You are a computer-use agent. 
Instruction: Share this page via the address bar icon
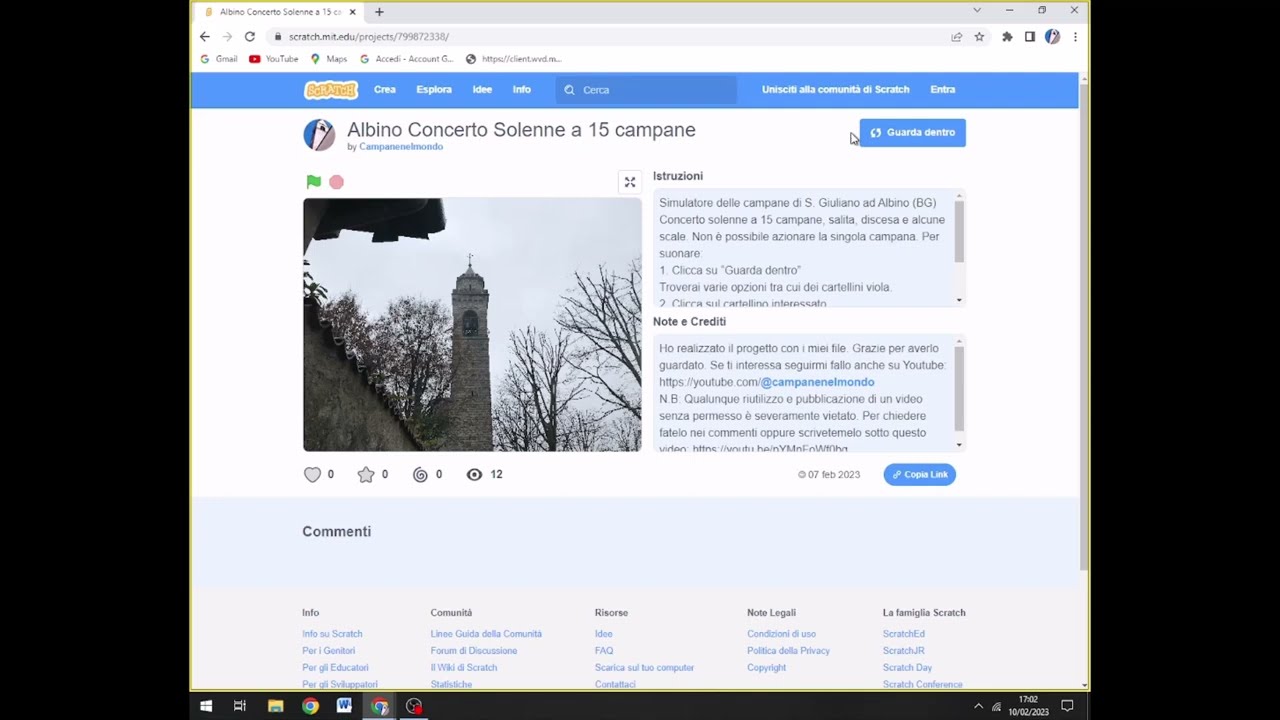coord(957,37)
